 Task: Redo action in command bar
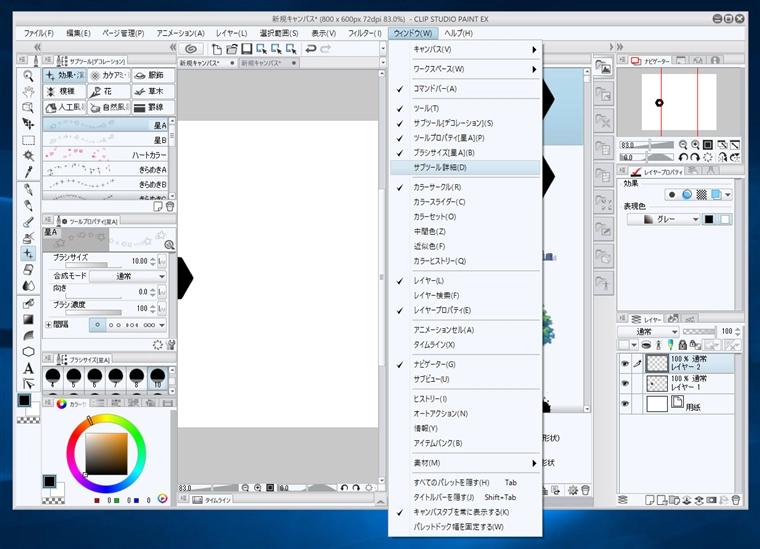point(326,48)
